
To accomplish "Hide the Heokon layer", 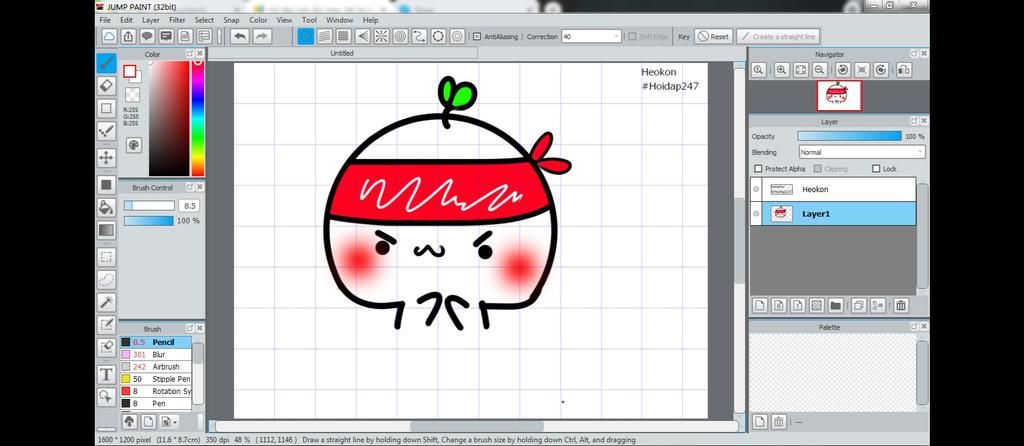I will click(756, 189).
